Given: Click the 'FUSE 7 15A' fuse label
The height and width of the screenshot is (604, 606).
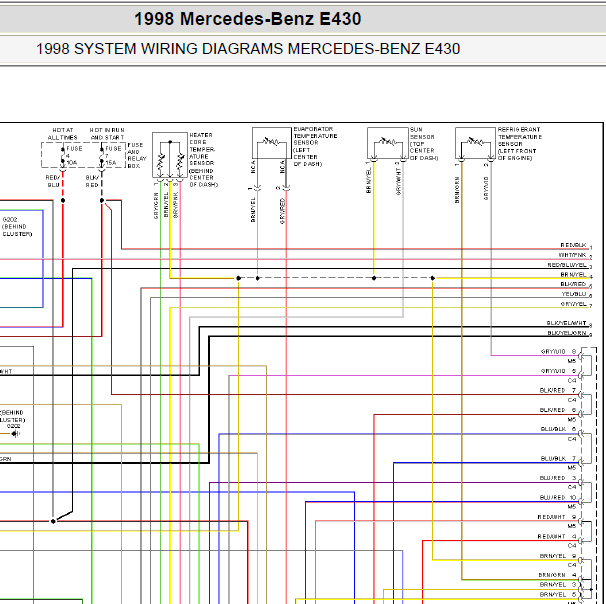Looking at the screenshot, I should (112, 155).
